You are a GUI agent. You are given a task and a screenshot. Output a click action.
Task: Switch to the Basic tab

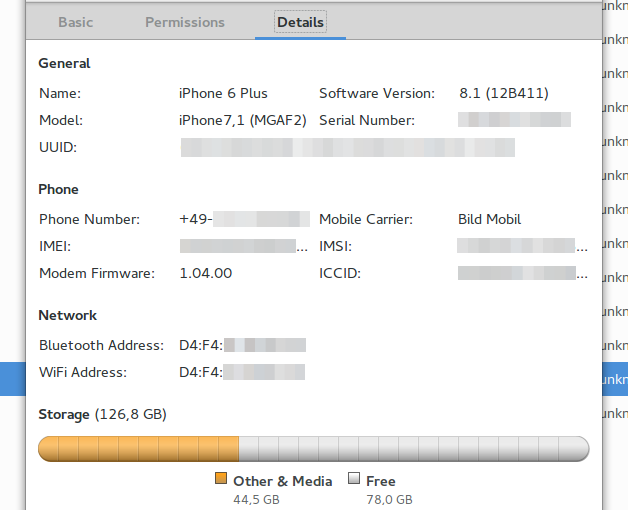pos(75,22)
